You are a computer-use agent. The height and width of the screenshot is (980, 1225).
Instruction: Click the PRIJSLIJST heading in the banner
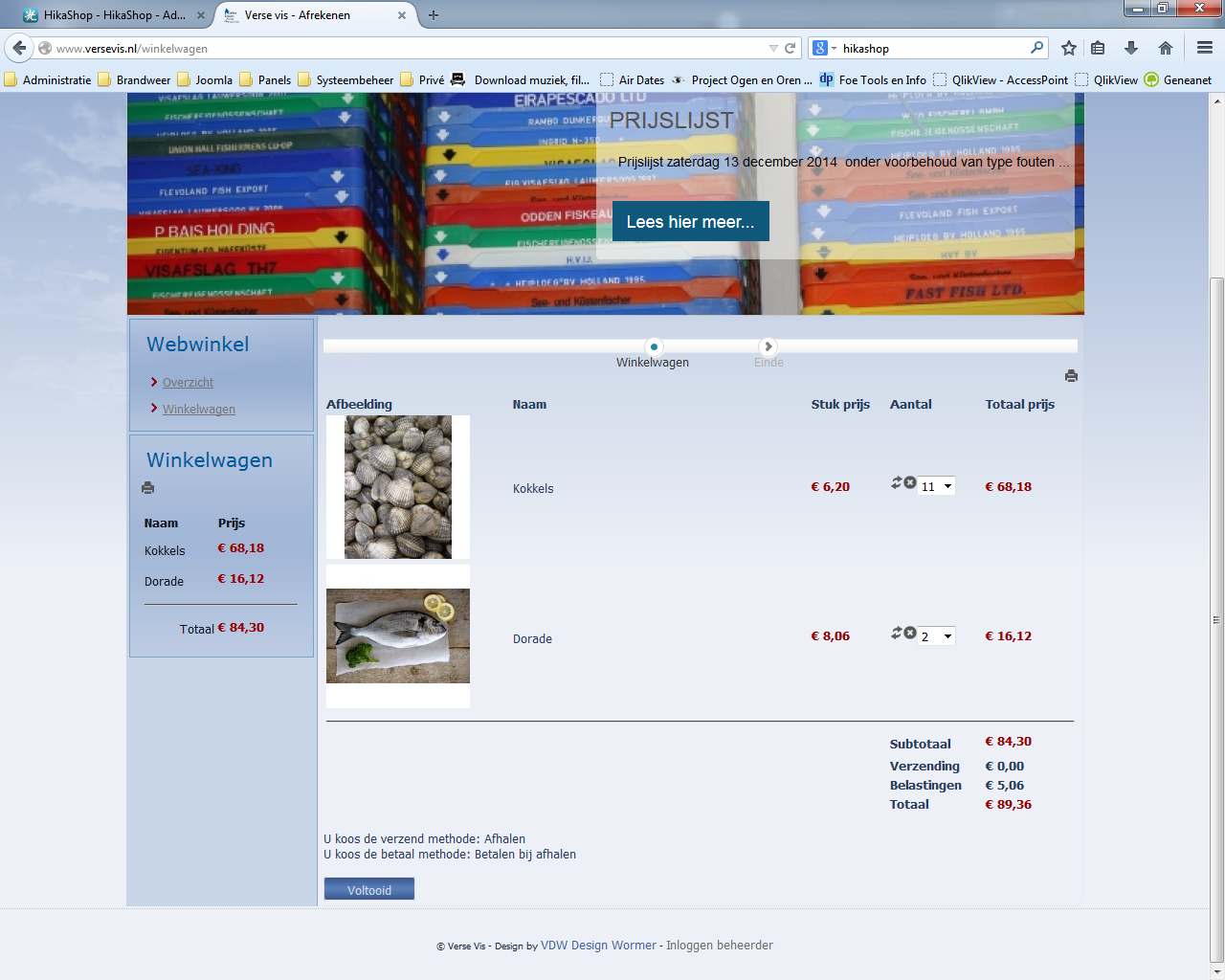(x=671, y=121)
